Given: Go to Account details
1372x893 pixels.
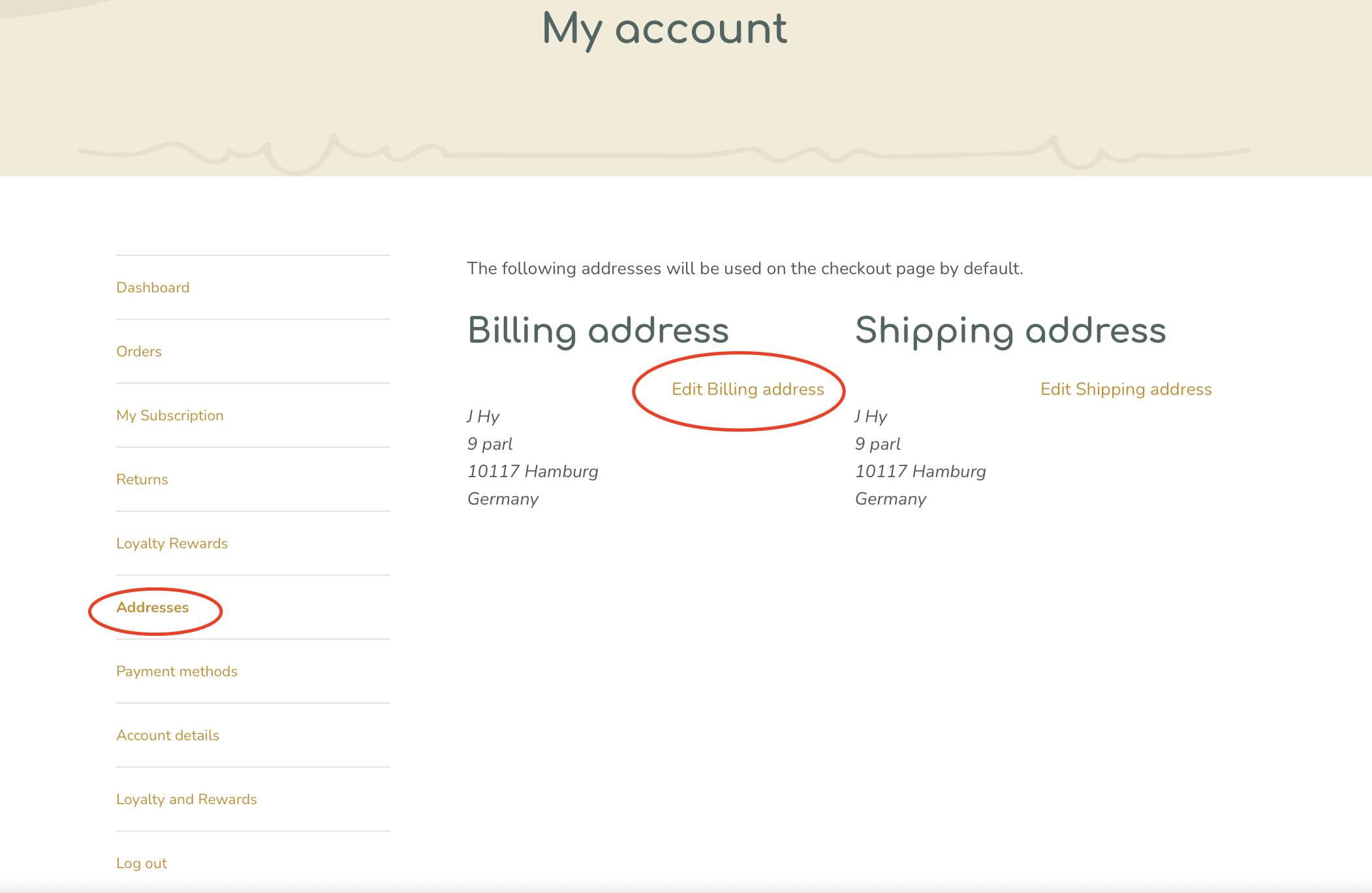Looking at the screenshot, I should [167, 735].
